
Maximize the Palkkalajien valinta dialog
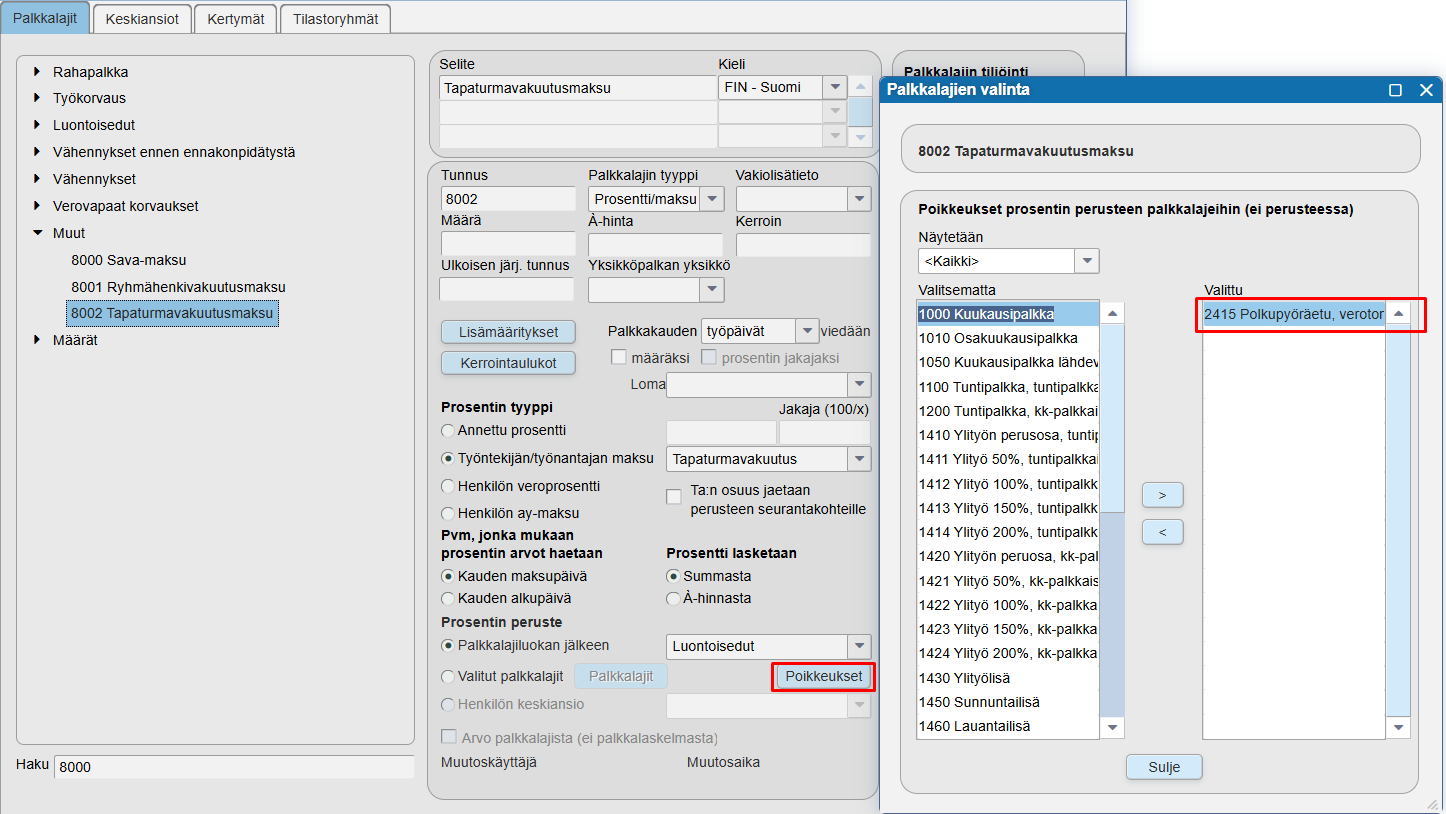pyautogui.click(x=1395, y=90)
